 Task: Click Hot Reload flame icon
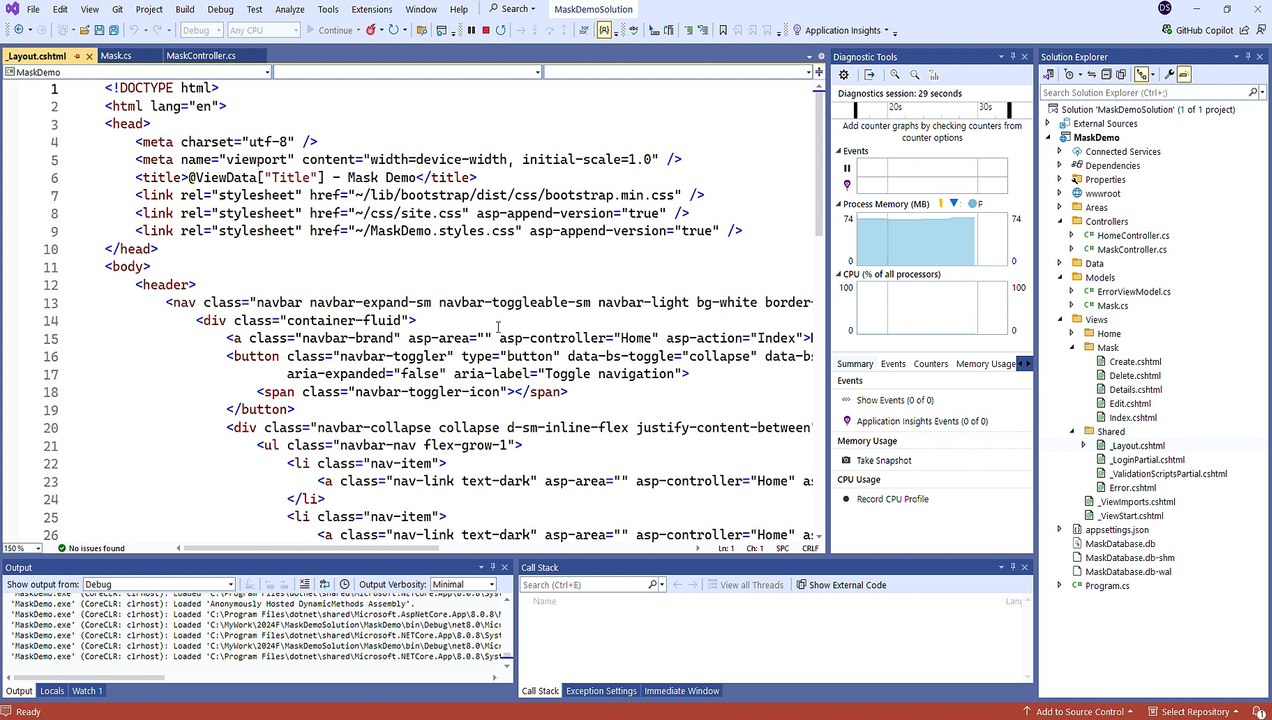coord(371,30)
